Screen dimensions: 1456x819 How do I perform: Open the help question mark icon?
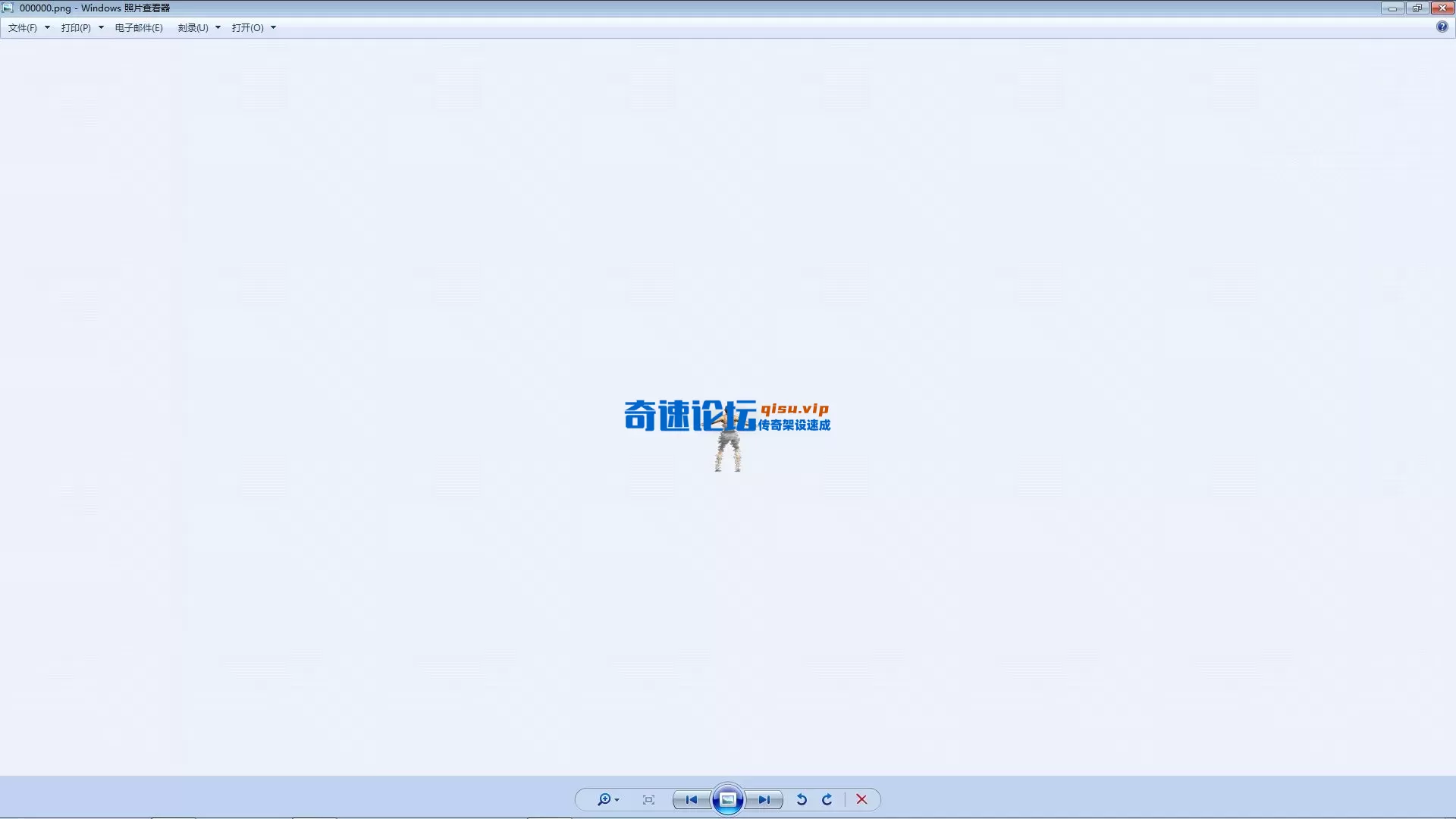point(1442,27)
